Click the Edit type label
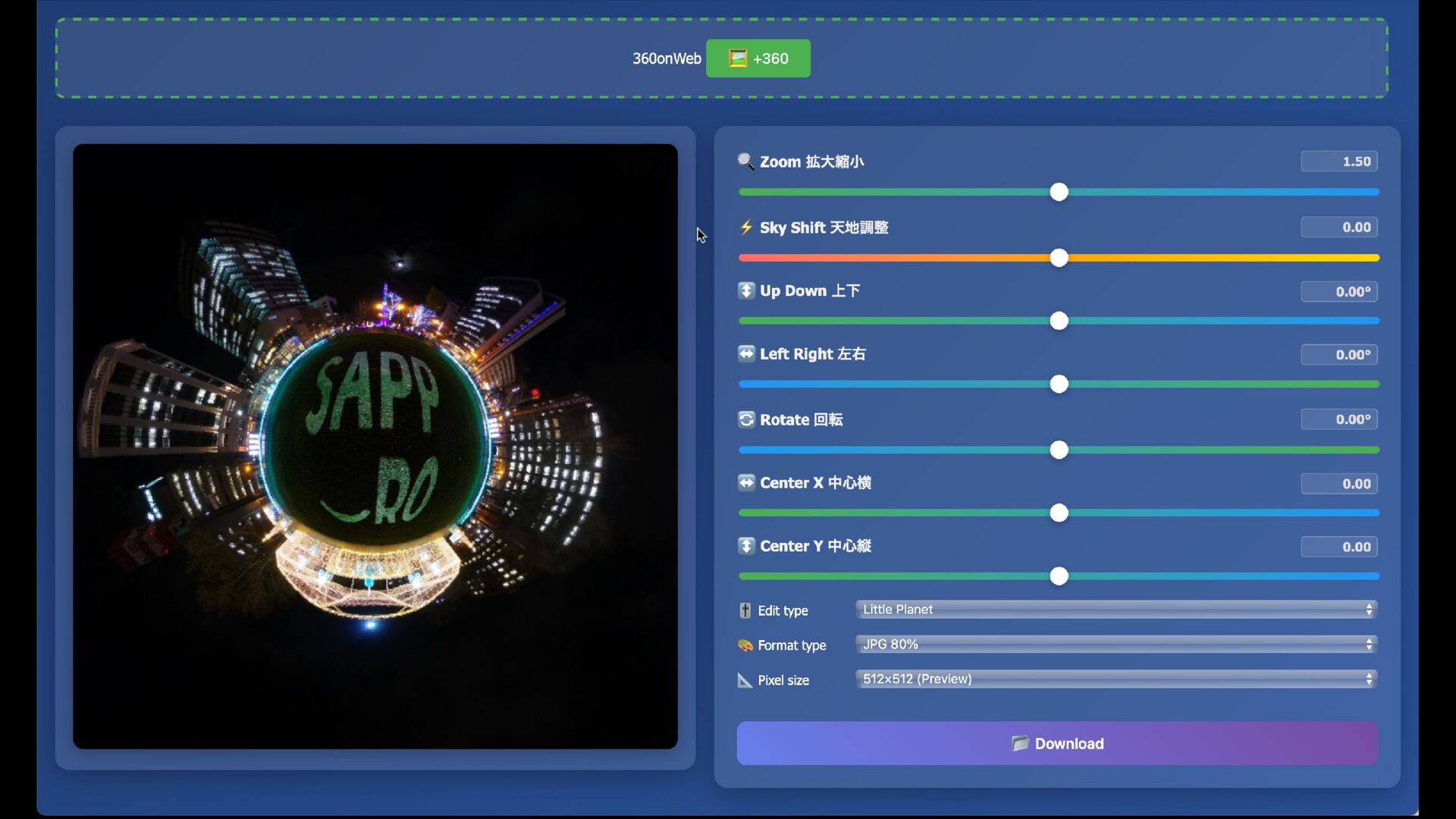Viewport: 1456px width, 819px height. (783, 610)
